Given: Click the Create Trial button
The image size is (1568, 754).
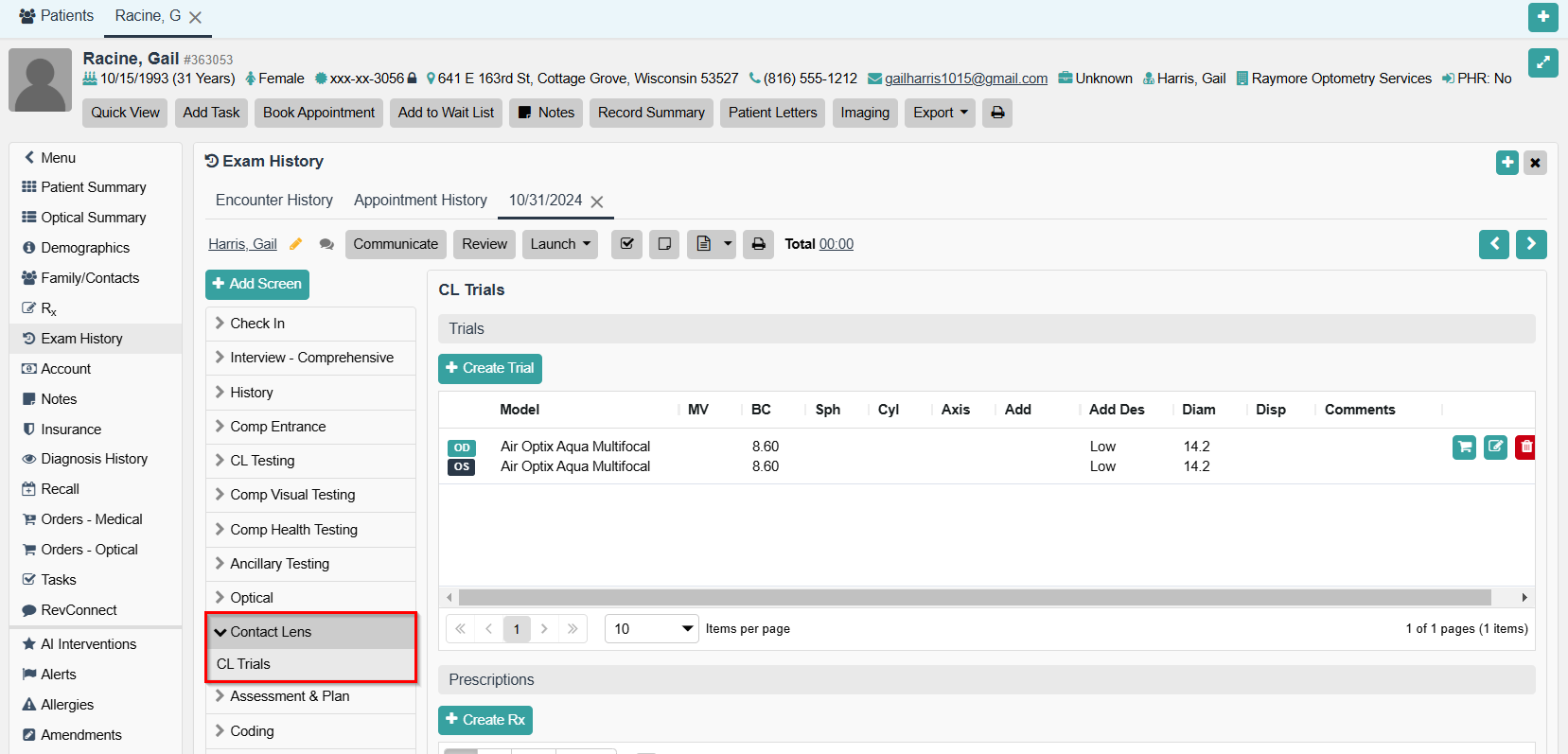Looking at the screenshot, I should [x=489, y=368].
